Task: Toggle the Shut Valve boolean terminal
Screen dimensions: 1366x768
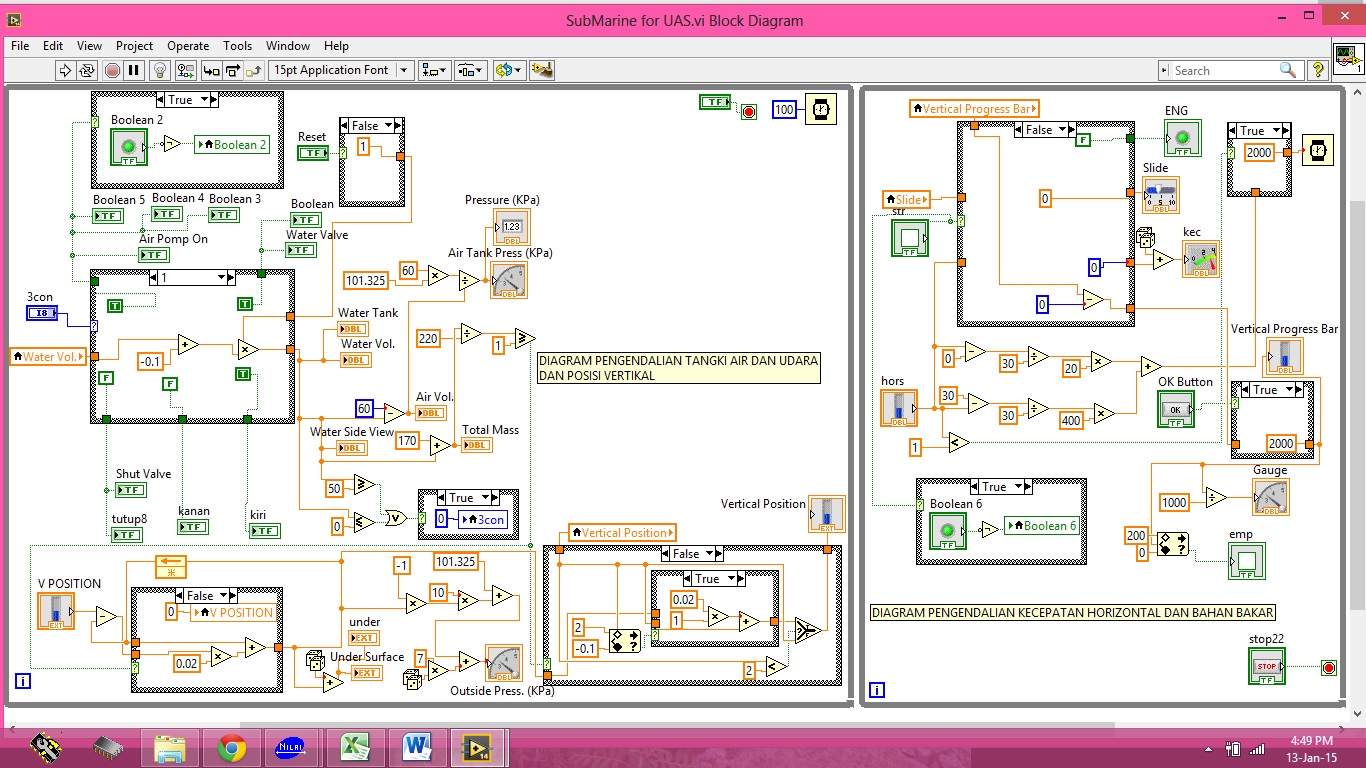Action: (130, 490)
